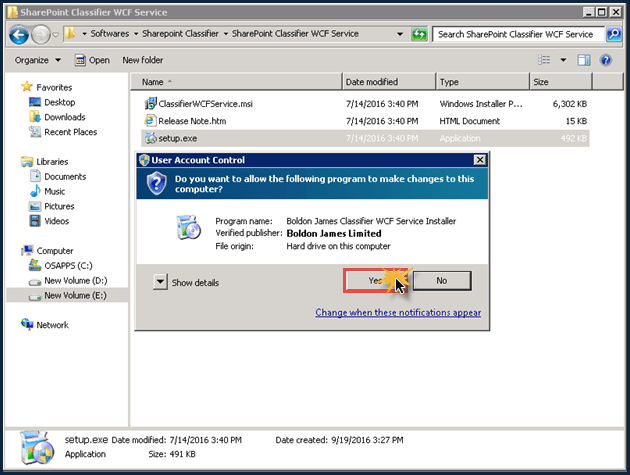Open the Pictures library

click(x=59, y=206)
